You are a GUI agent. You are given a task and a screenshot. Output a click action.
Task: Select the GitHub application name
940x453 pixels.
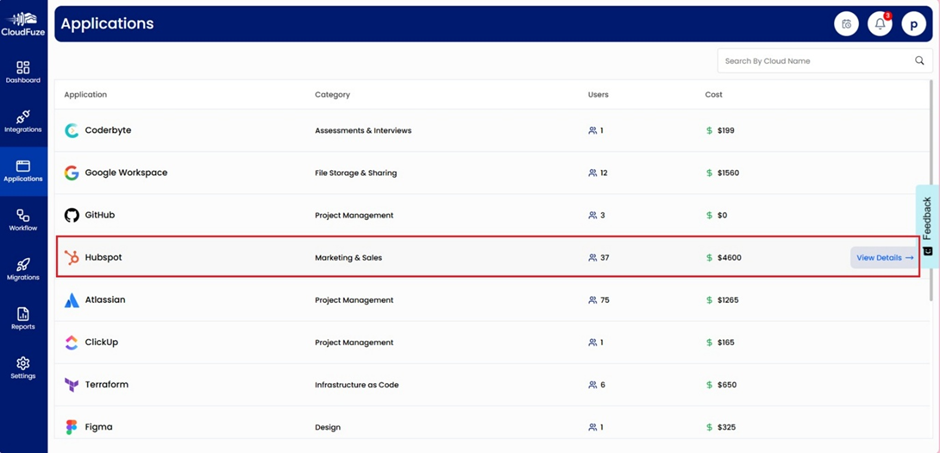click(100, 215)
